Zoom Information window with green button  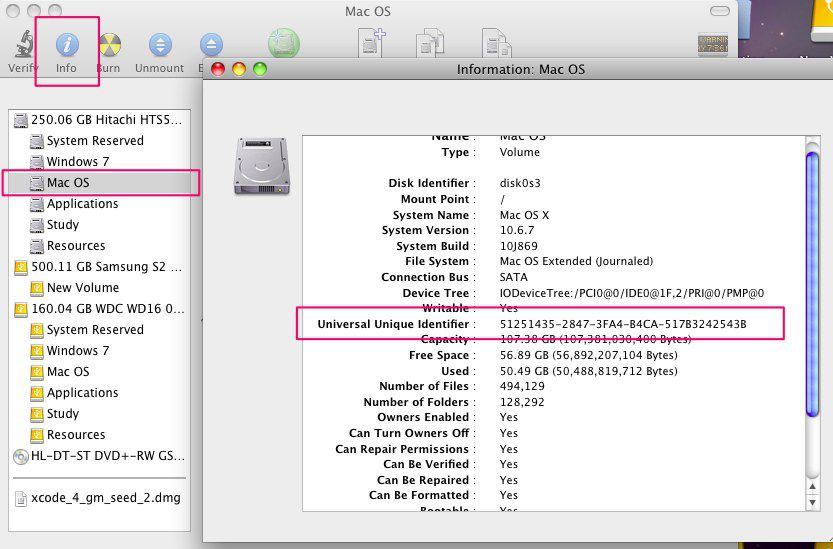click(x=260, y=69)
